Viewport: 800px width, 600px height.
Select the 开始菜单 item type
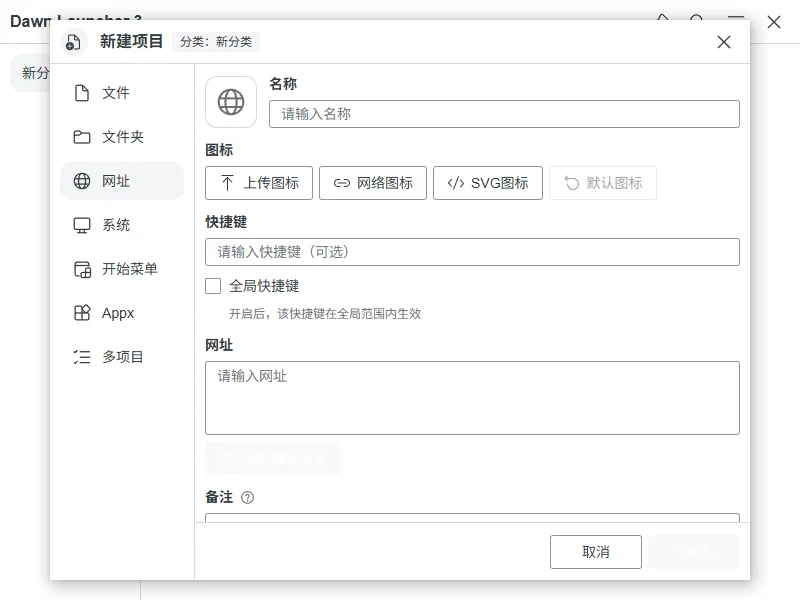pyautogui.click(x=121, y=269)
